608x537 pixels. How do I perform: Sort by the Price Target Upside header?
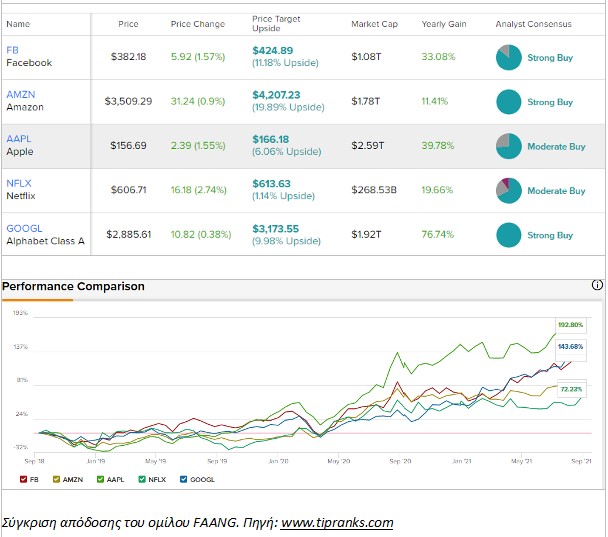[x=276, y=24]
